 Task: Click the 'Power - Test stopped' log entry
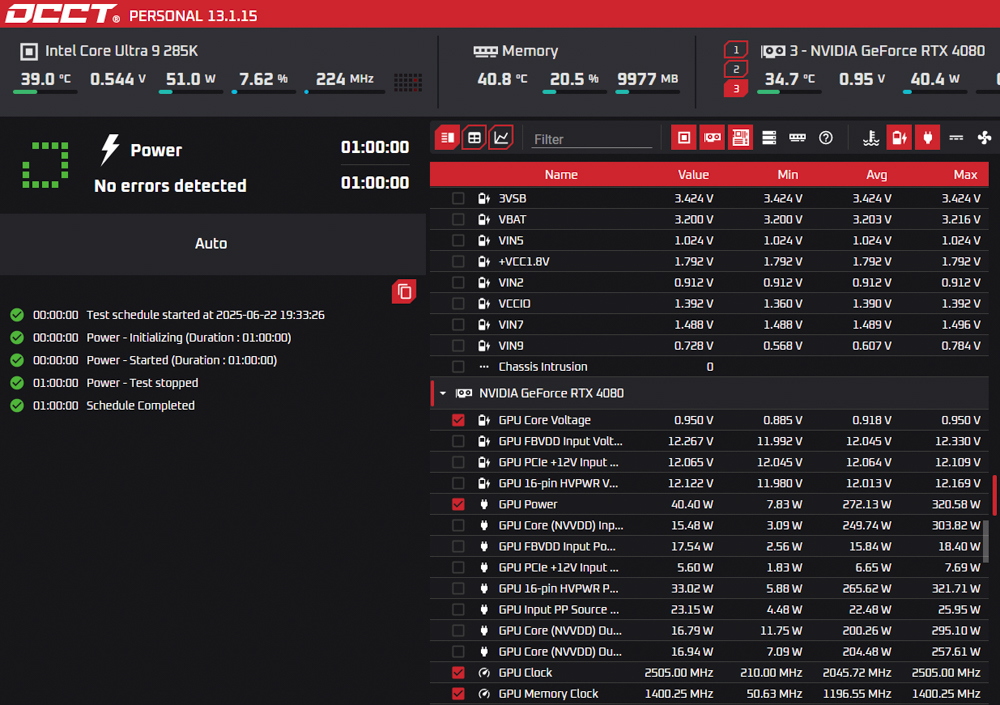pyautogui.click(x=142, y=383)
